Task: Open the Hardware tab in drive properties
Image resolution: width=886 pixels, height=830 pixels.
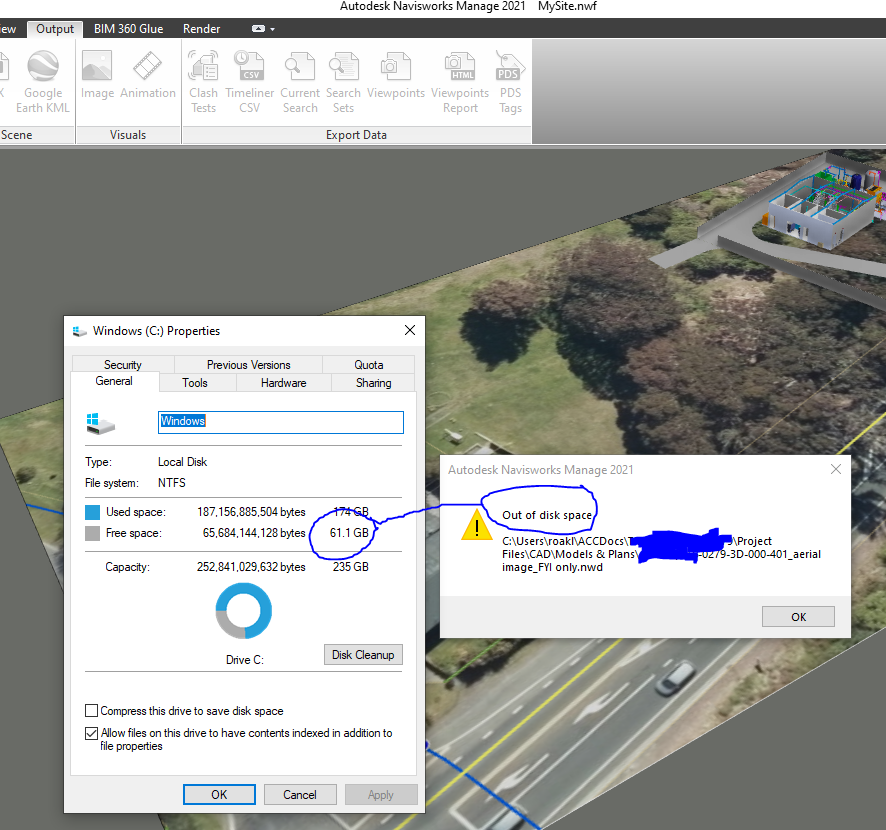Action: pos(283,382)
